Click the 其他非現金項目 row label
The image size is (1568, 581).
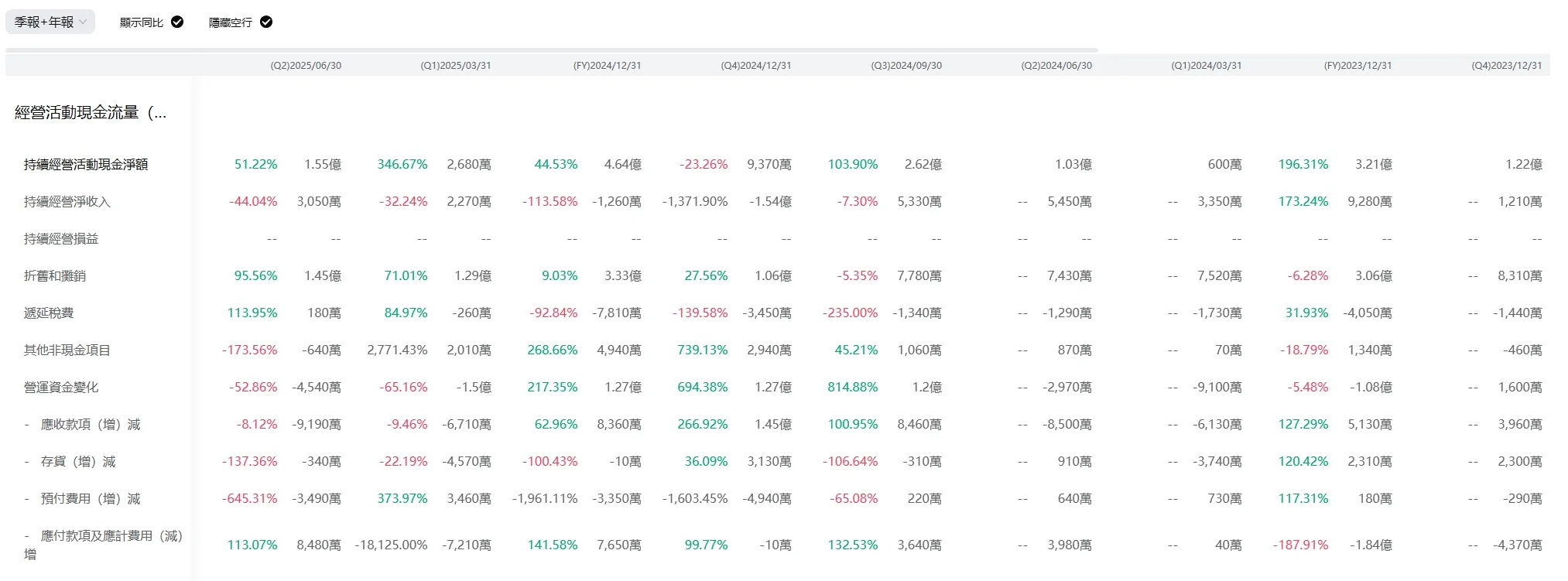67,350
